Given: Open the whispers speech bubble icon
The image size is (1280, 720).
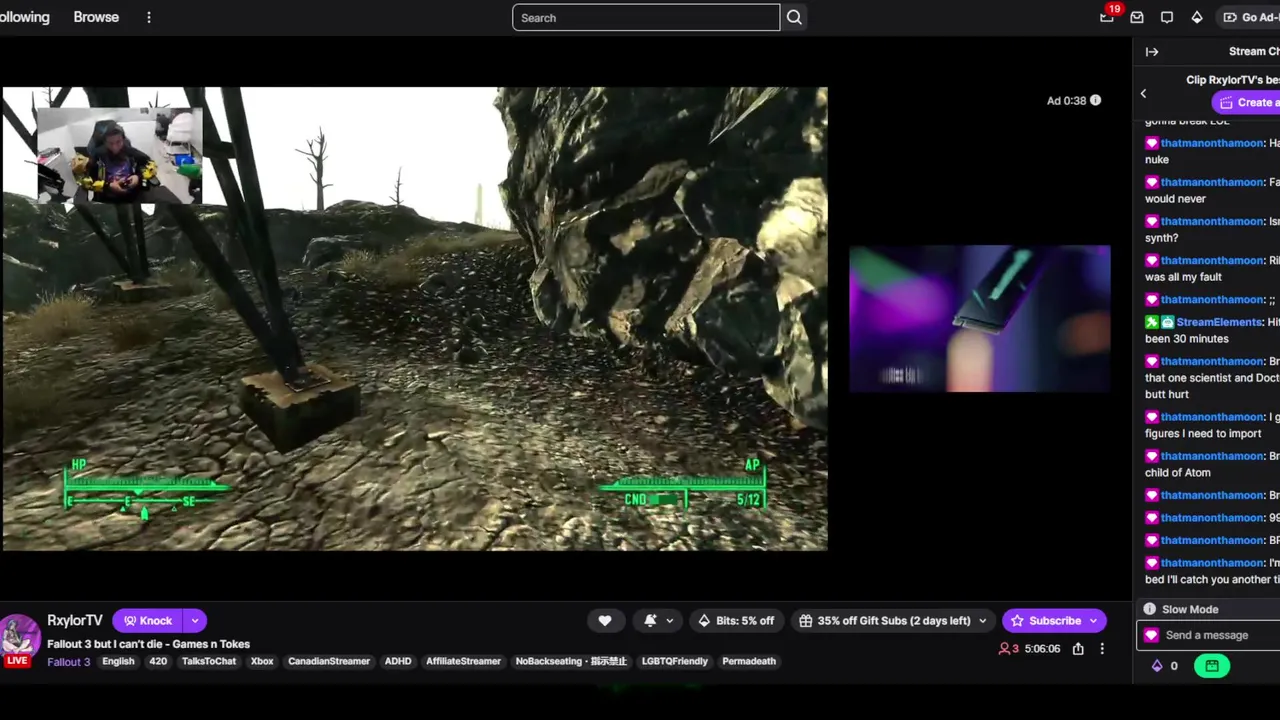Looking at the screenshot, I should 1167,17.
